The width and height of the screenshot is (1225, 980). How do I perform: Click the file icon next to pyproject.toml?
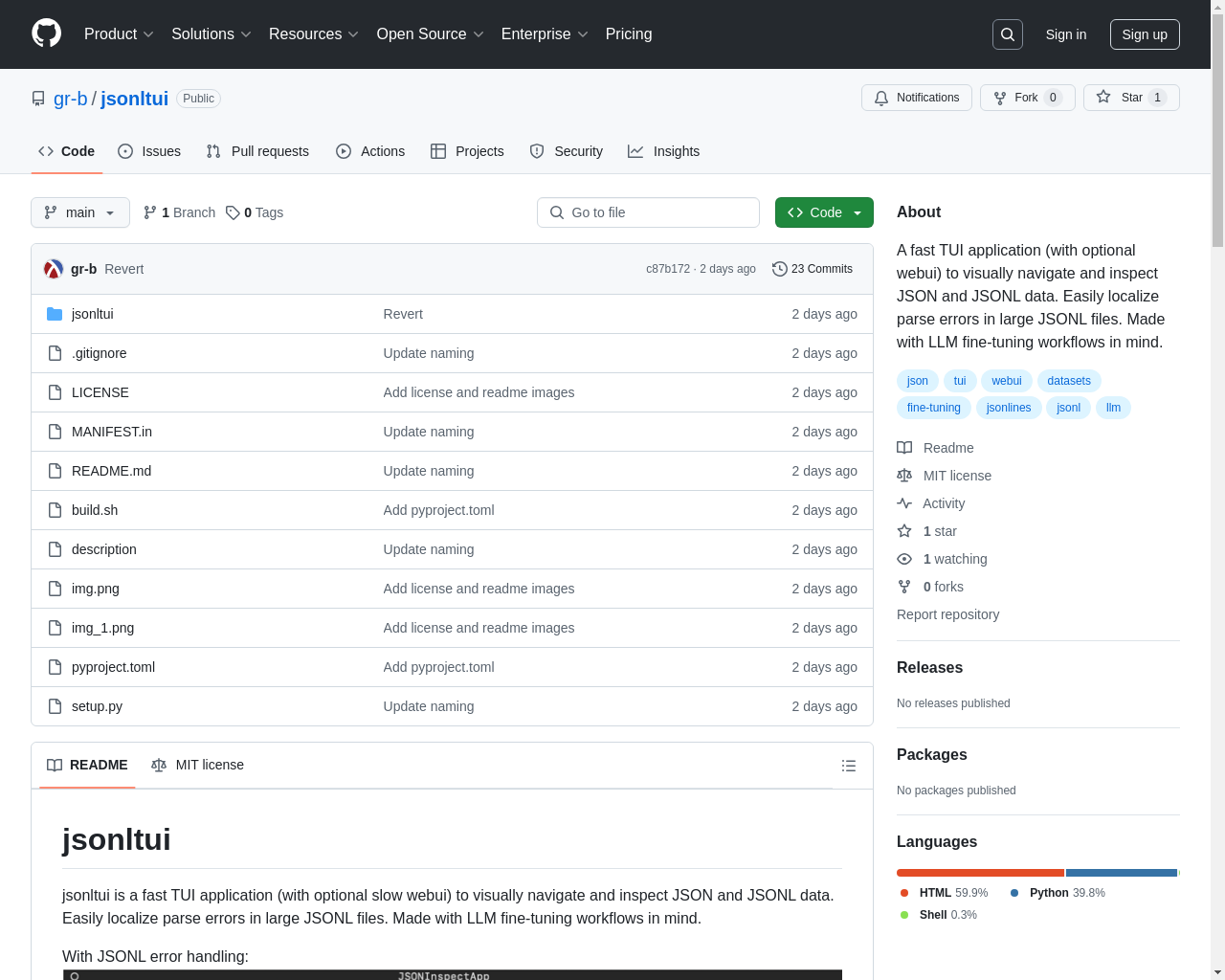click(x=55, y=667)
